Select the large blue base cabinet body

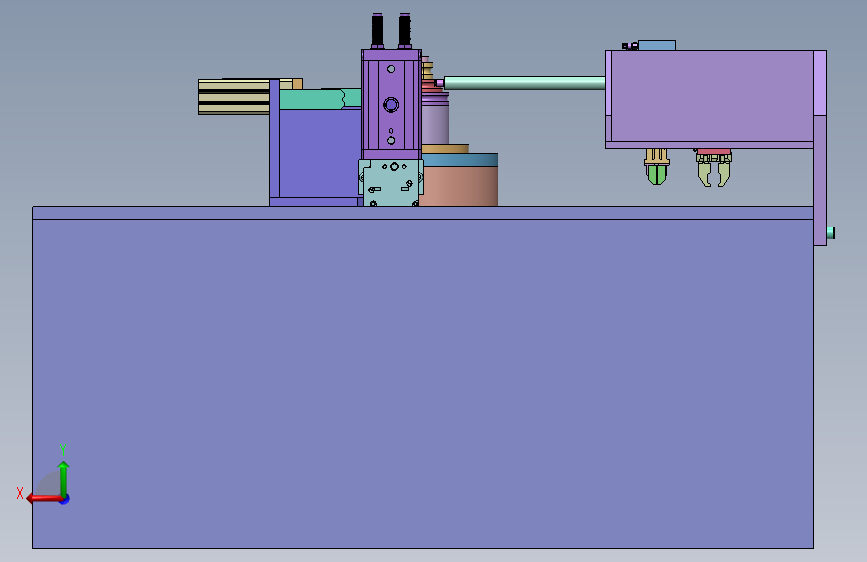[x=423, y=384]
